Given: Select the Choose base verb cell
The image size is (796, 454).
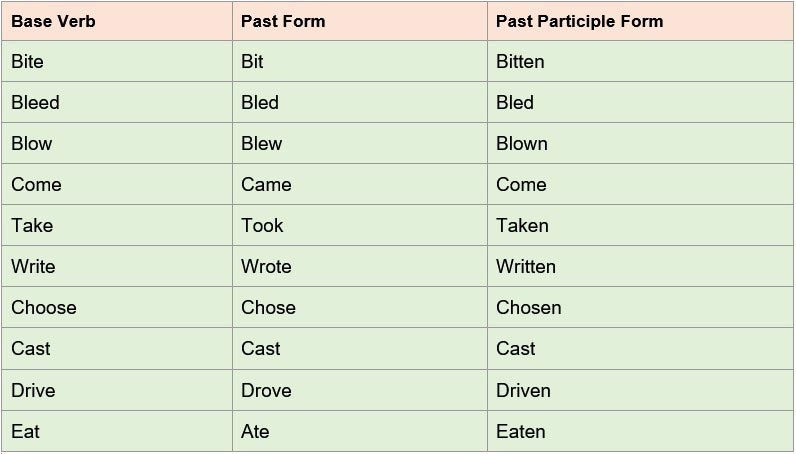Looking at the screenshot, I should coord(44,308).
